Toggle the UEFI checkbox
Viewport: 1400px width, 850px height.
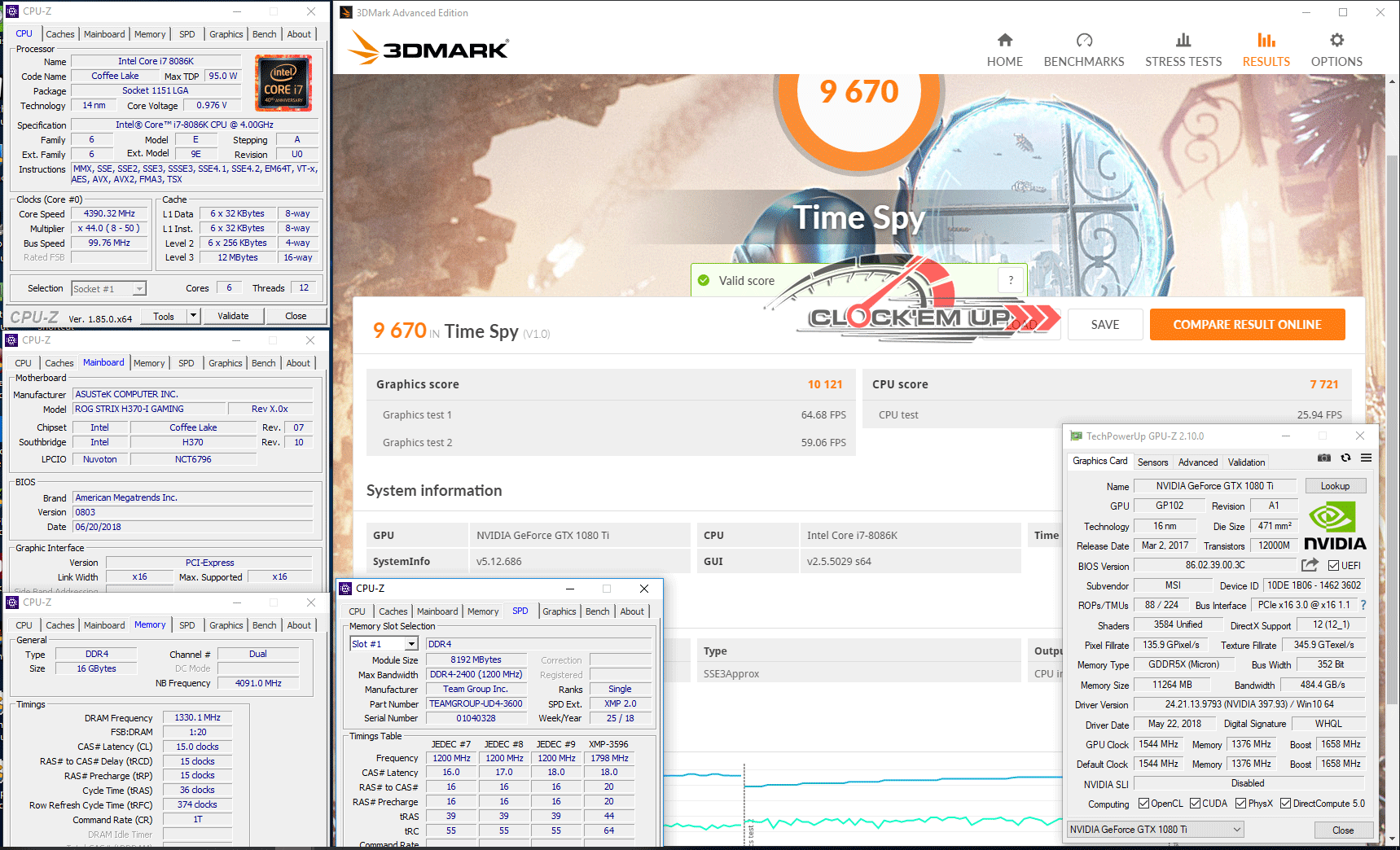(1333, 566)
